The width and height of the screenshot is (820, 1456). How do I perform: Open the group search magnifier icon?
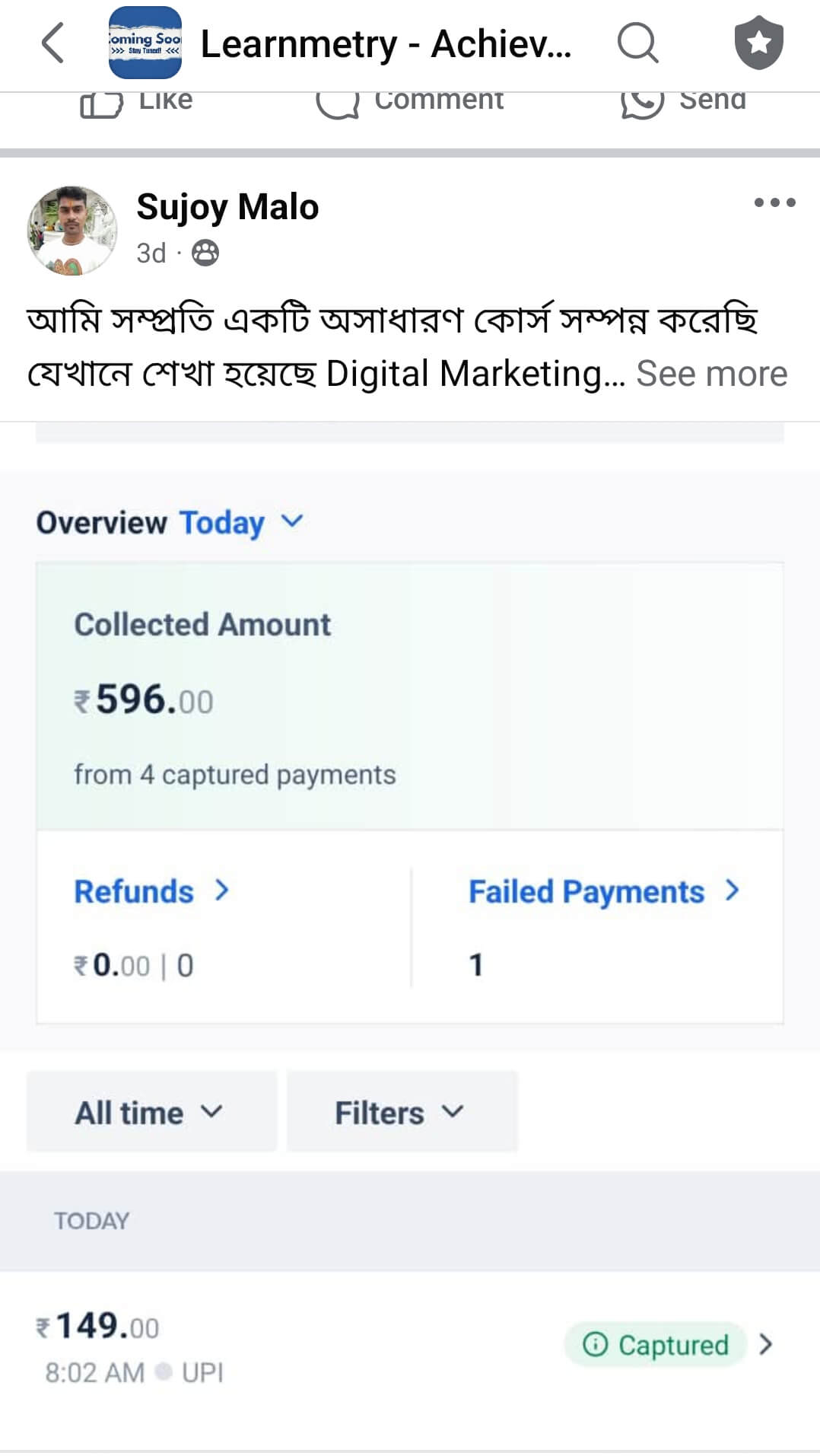coord(637,43)
